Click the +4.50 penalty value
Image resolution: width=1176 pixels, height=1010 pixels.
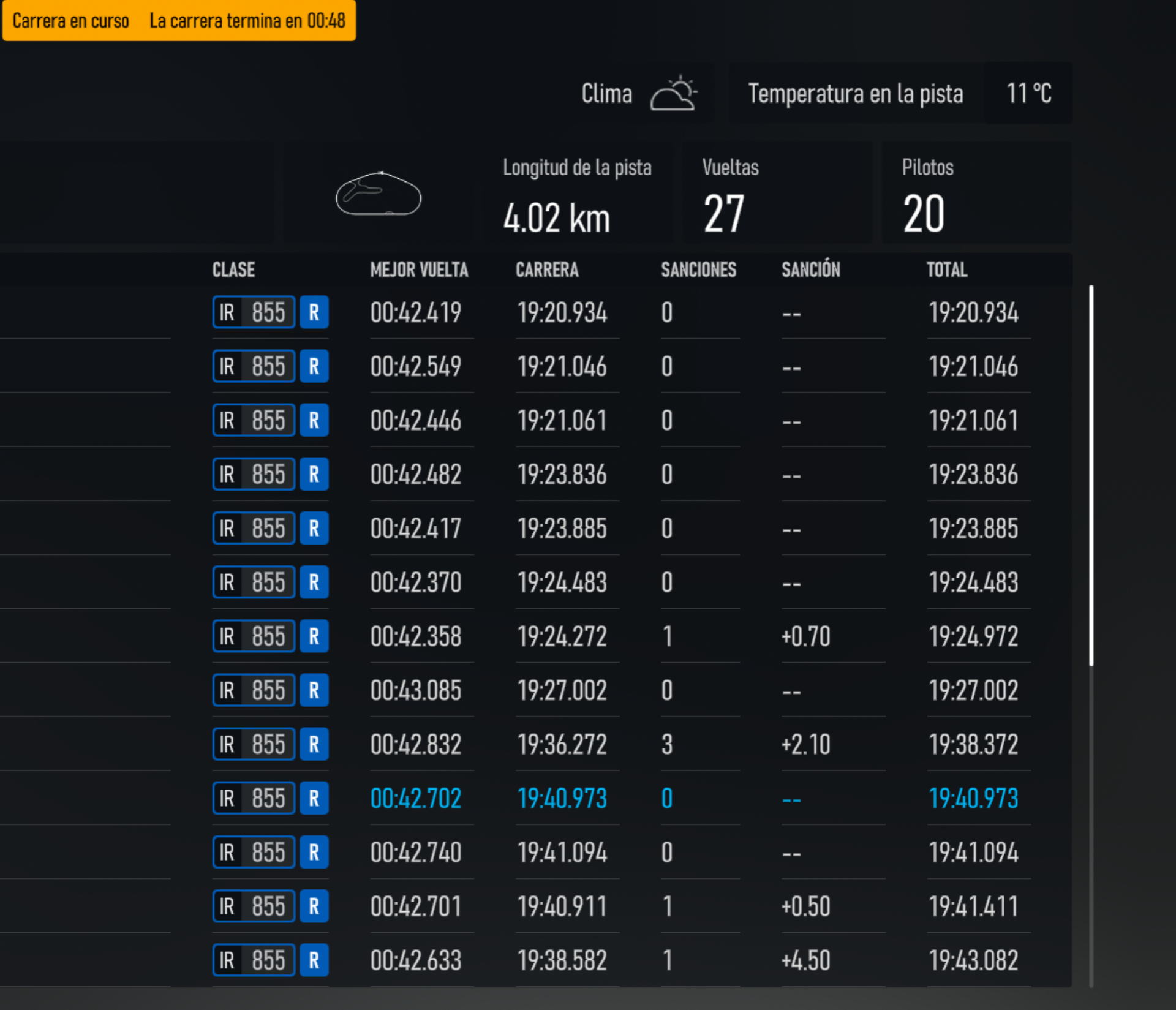805,960
